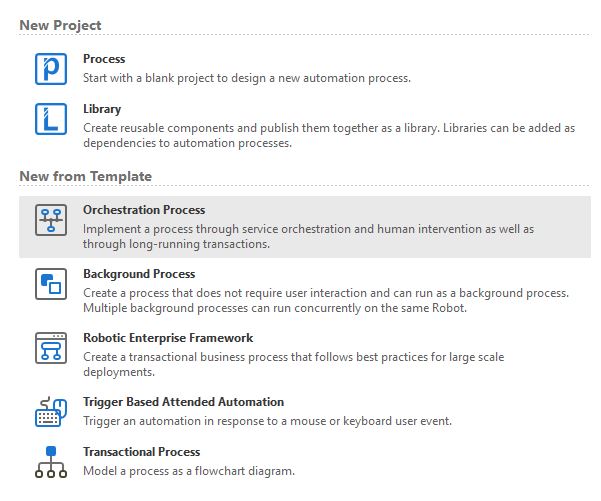Image resolution: width=601 pixels, height=501 pixels.
Task: Click the Library 'L' icon
Action: [x=51, y=119]
